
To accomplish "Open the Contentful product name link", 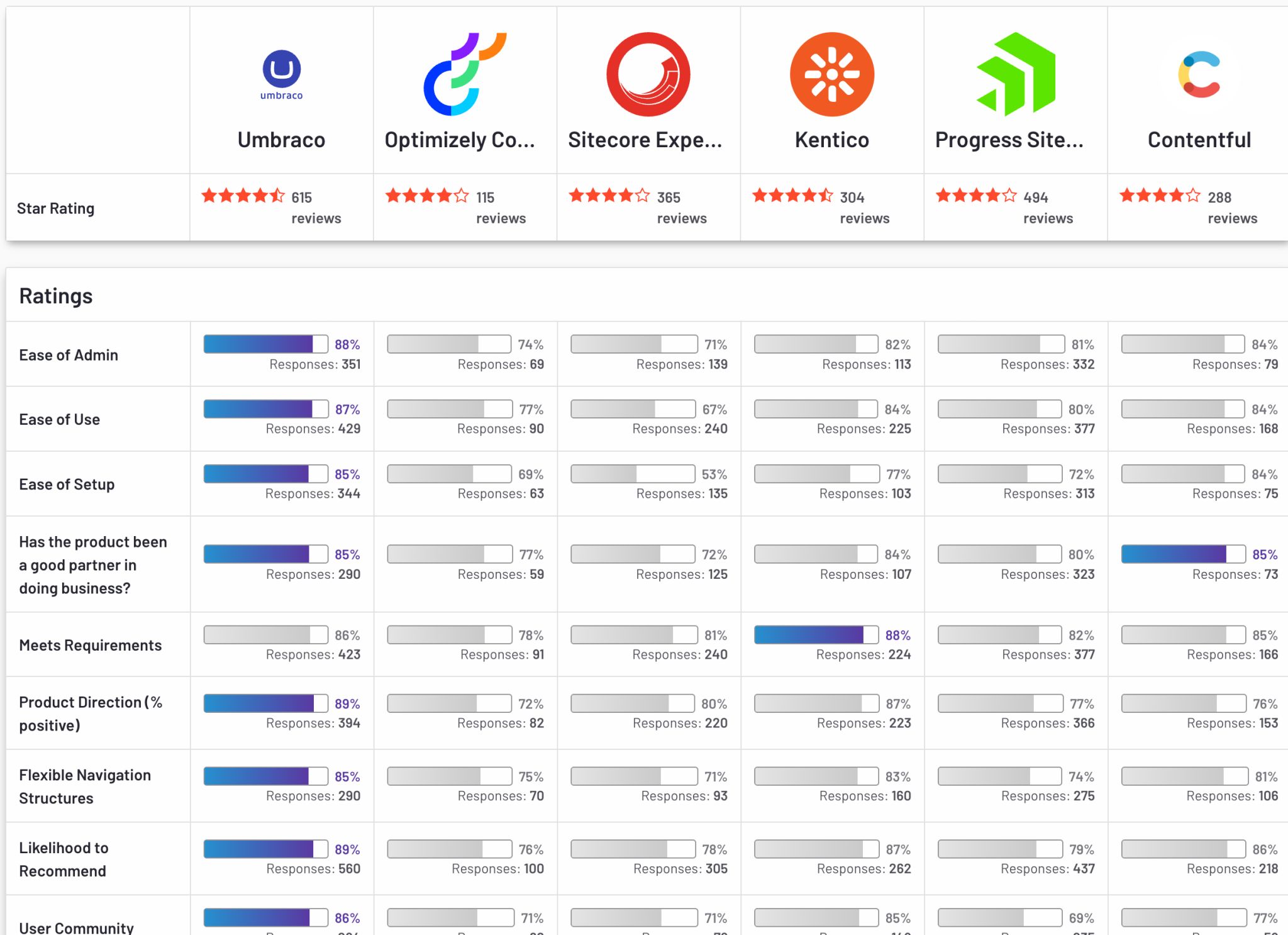I will [x=1199, y=140].
